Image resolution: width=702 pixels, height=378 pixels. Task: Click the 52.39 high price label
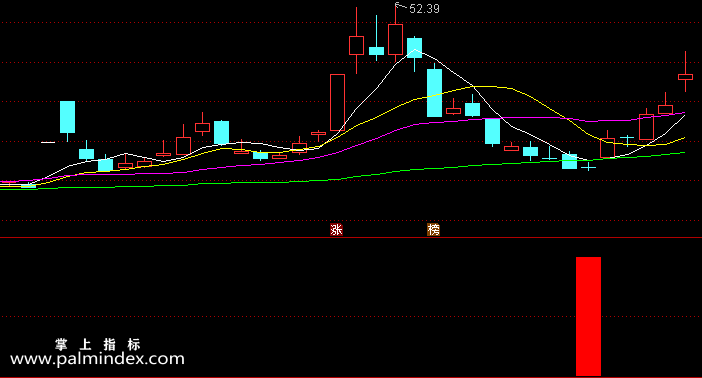424,9
